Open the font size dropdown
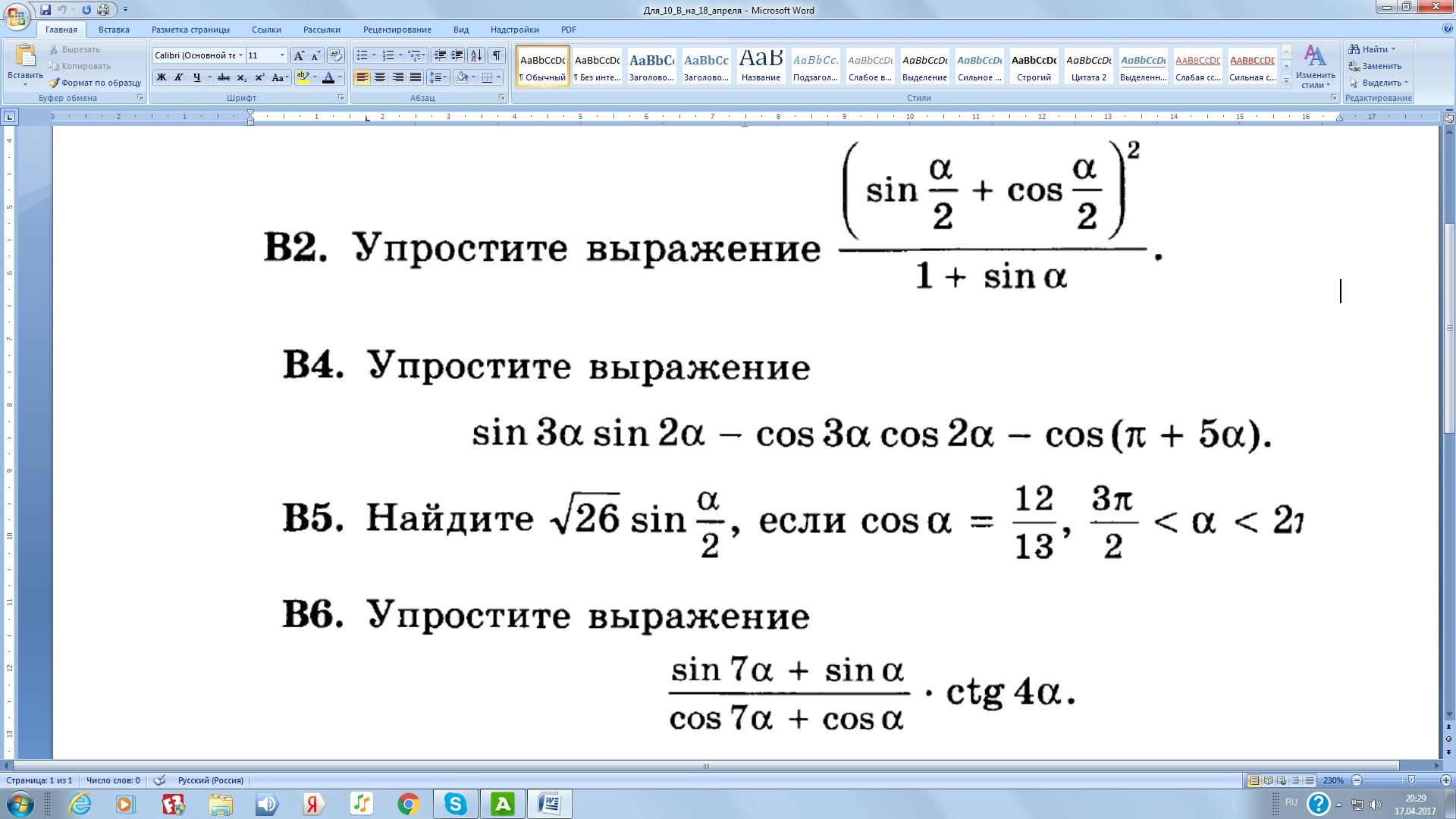 282,55
